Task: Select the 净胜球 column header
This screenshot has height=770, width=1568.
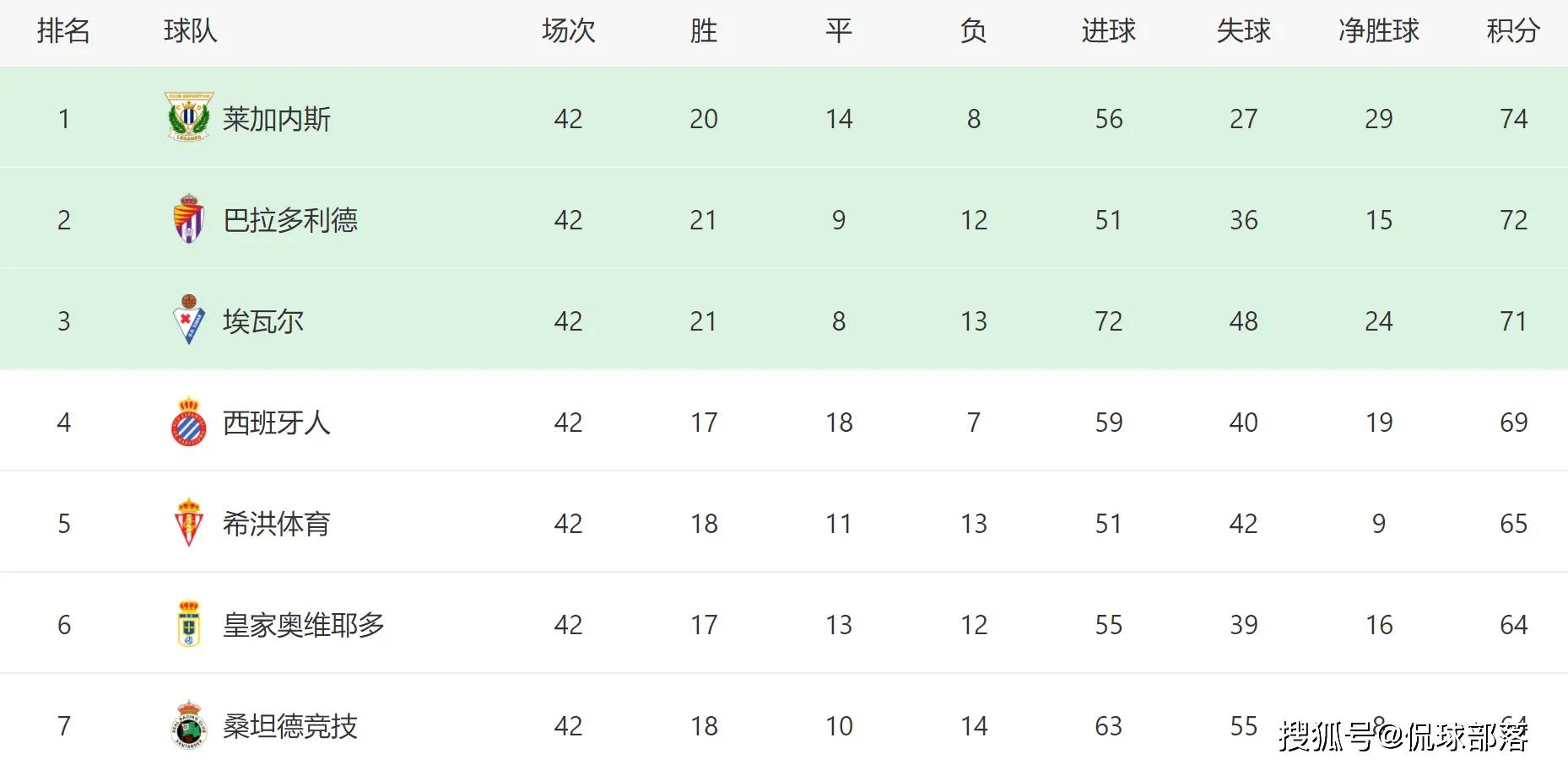Action: 1379,31
